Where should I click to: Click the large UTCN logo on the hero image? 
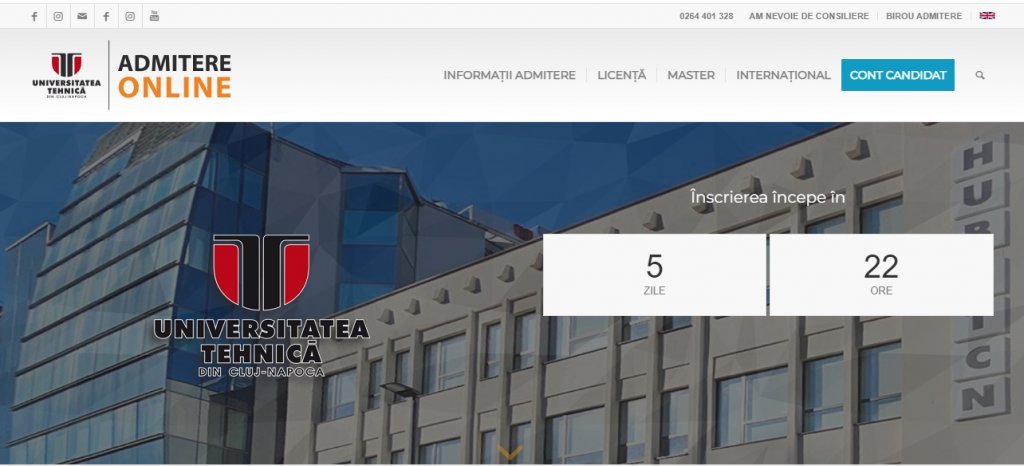click(261, 305)
